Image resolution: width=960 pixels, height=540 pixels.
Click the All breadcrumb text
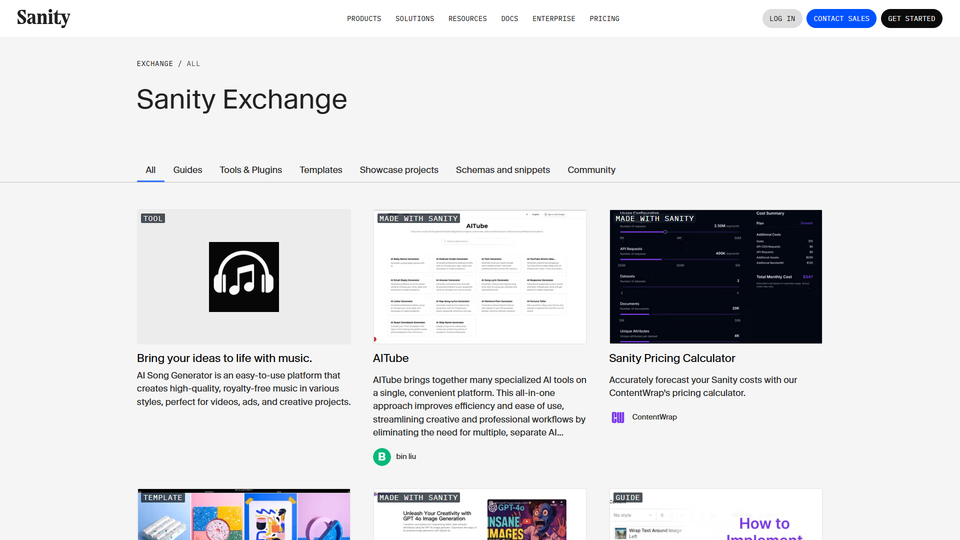pyautogui.click(x=193, y=64)
